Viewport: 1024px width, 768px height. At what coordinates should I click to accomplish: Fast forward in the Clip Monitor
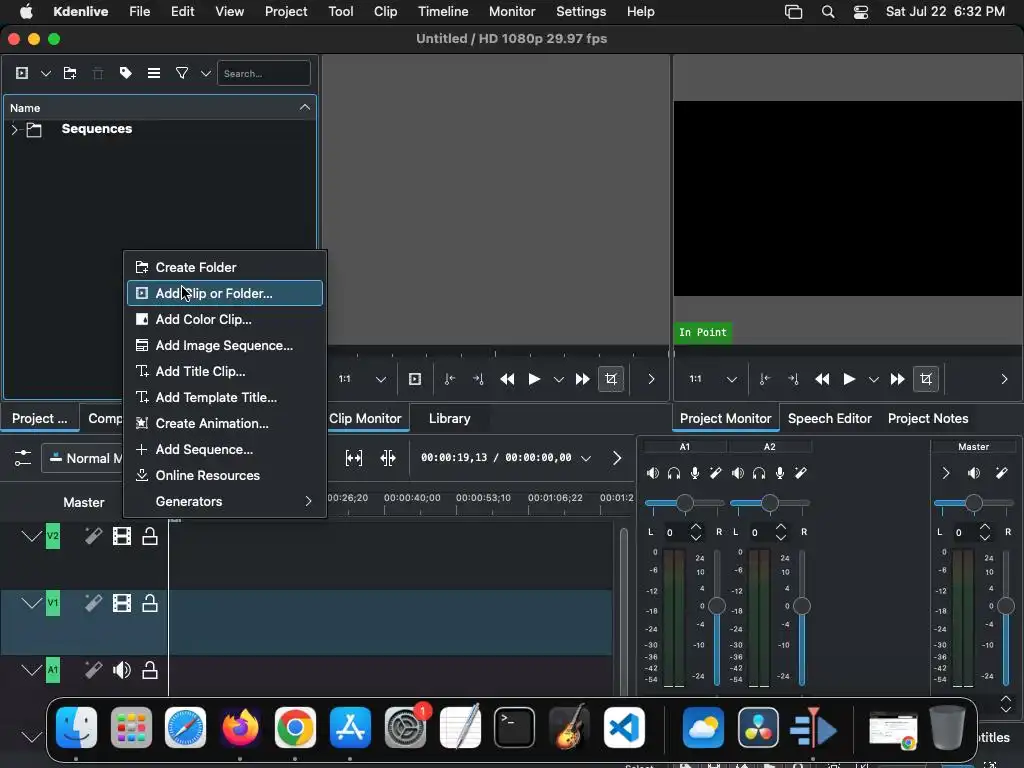tap(582, 379)
